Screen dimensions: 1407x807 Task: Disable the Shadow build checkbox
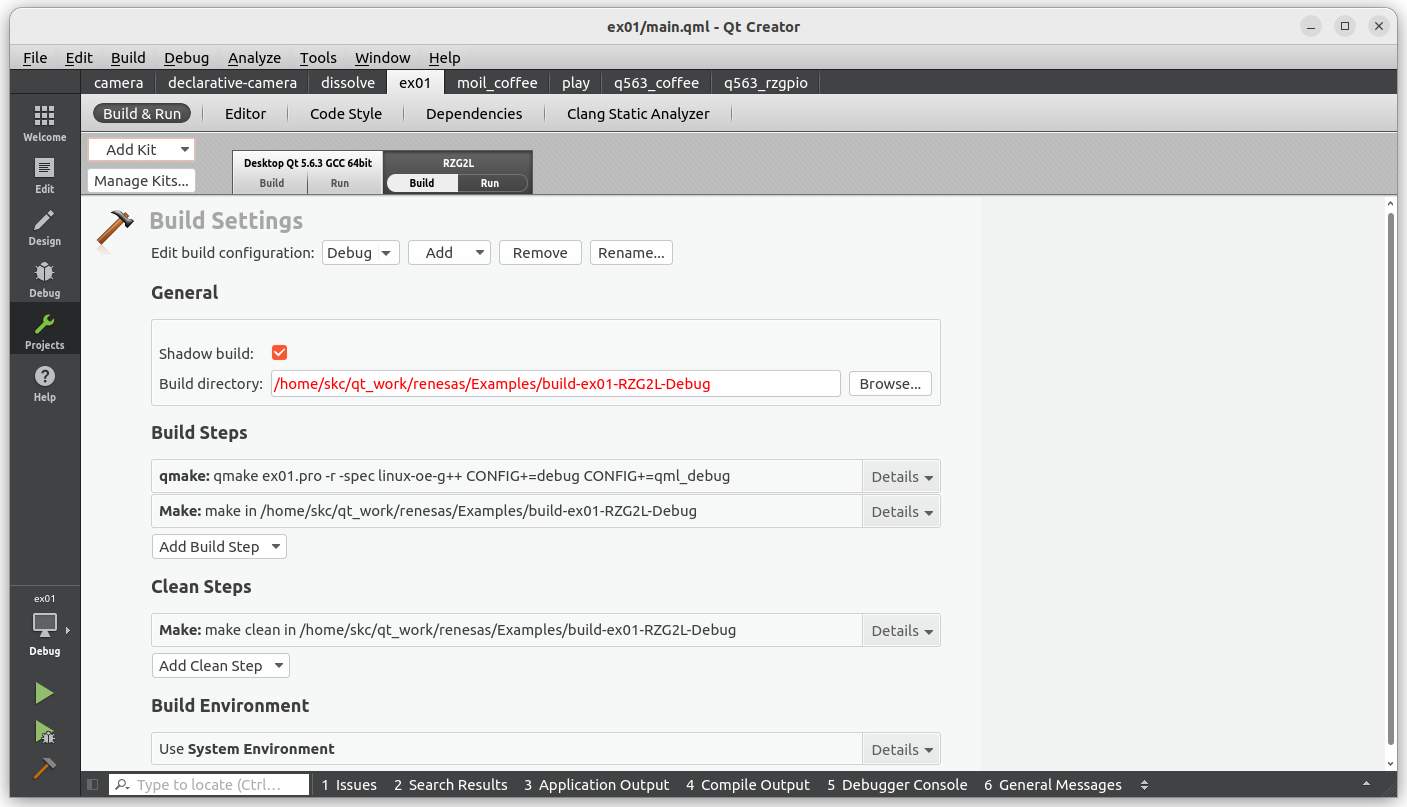point(279,352)
